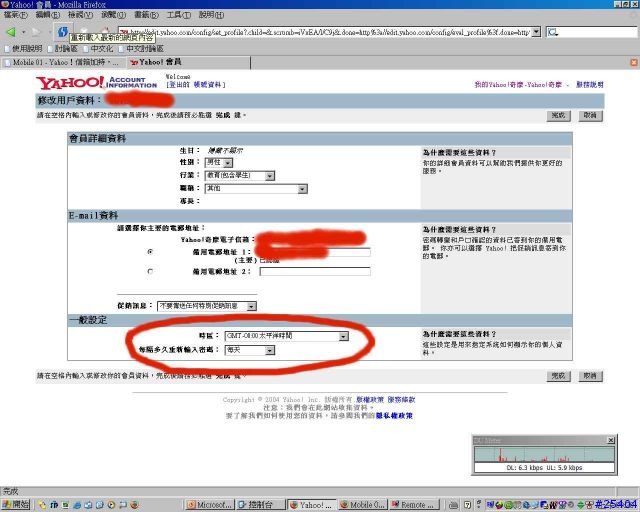Click the address bar URL field
Image resolution: width=640 pixels, height=512 pixels.
click(x=325, y=32)
